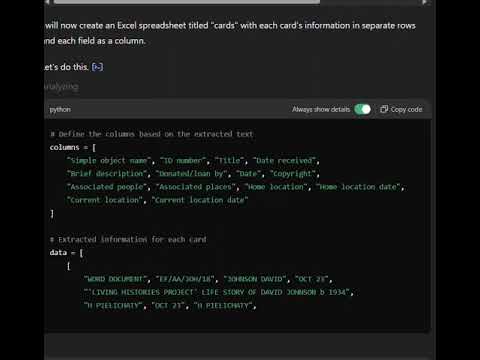The width and height of the screenshot is (480, 360).
Task: Click the "Associated people" column string
Action: coord(107,187)
